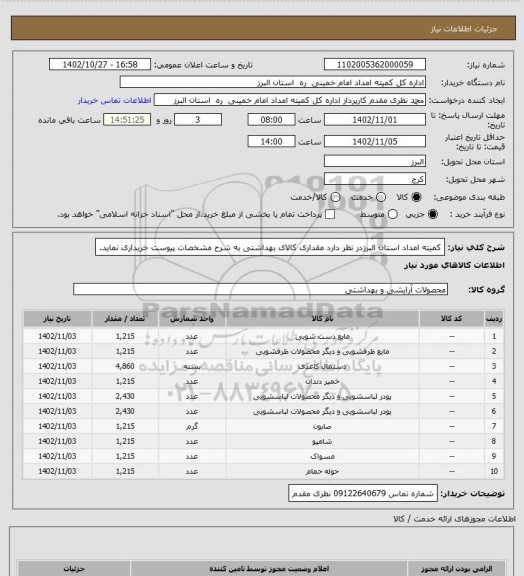The width and height of the screenshot is (524, 576).
Task: Click the response deadline date 1402/11/01
Action: (x=375, y=120)
